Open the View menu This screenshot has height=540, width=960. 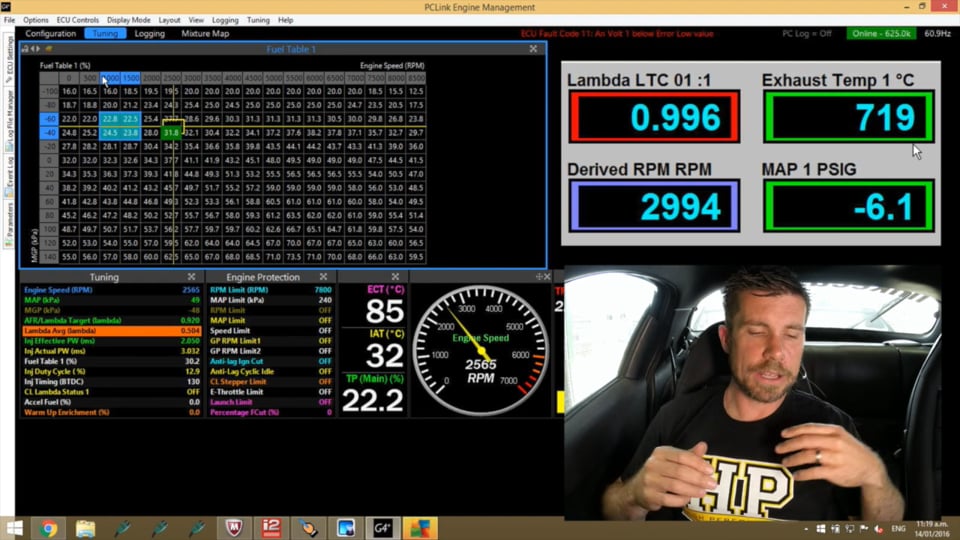point(196,20)
